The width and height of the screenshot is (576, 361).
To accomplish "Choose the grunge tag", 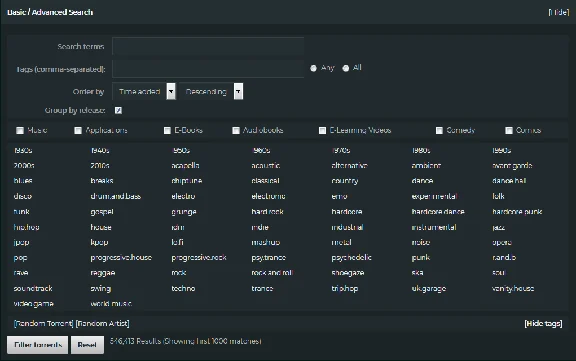I will tap(184, 212).
